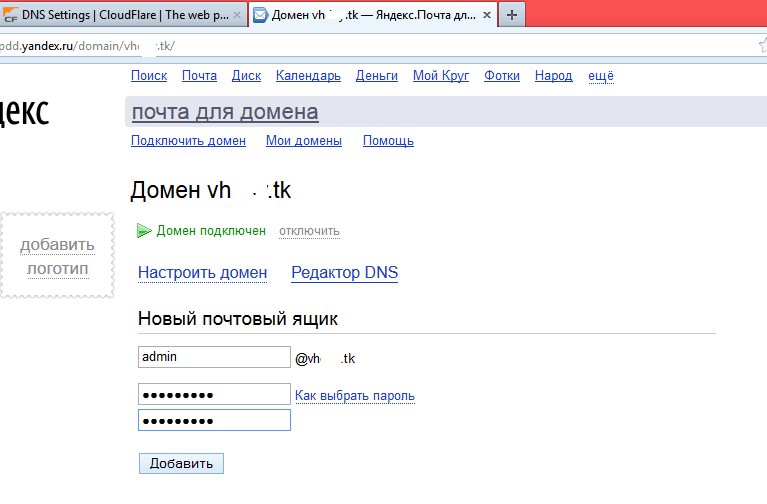This screenshot has width=767, height=504.
Task: Open the Поиск link in top navigation
Action: pos(149,76)
